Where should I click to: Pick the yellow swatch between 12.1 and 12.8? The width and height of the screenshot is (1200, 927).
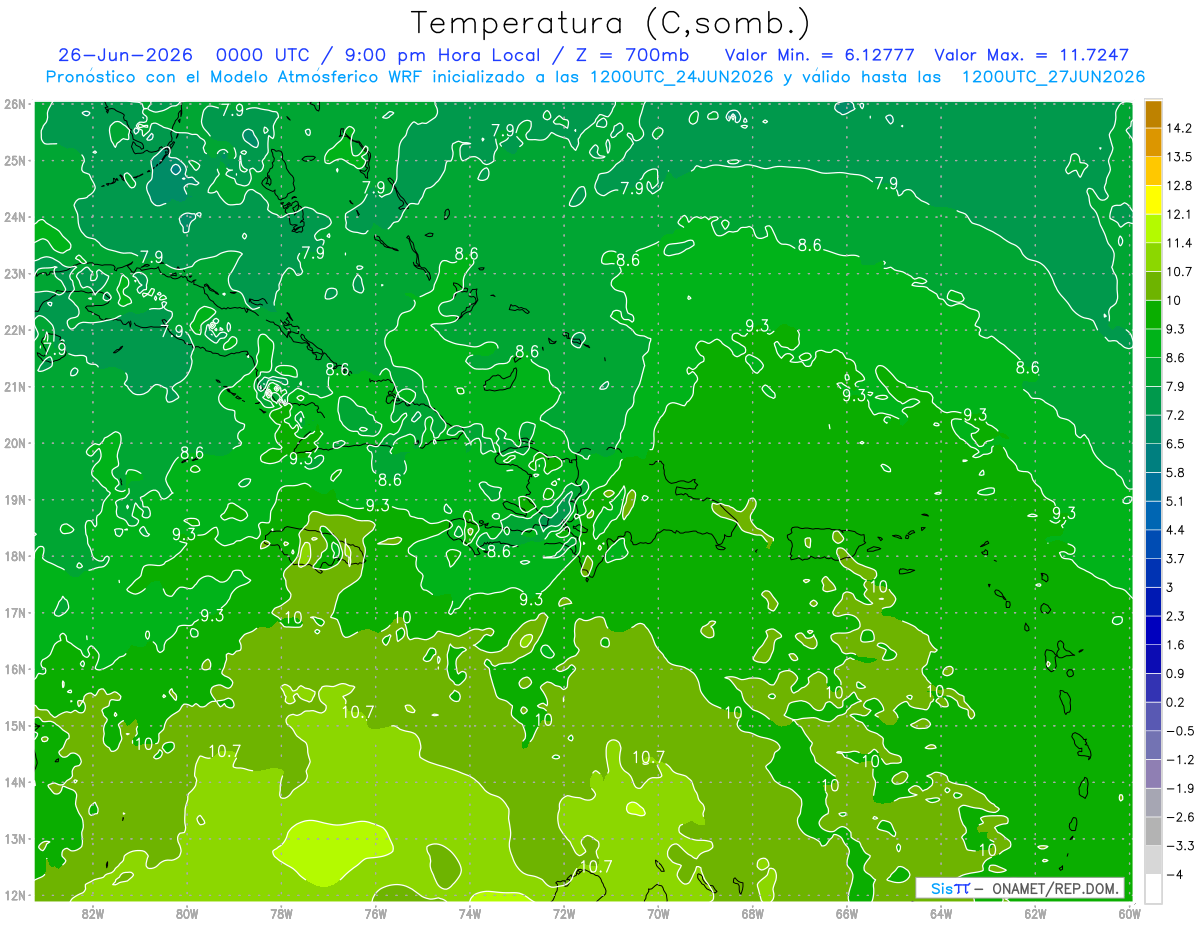pyautogui.click(x=1153, y=200)
